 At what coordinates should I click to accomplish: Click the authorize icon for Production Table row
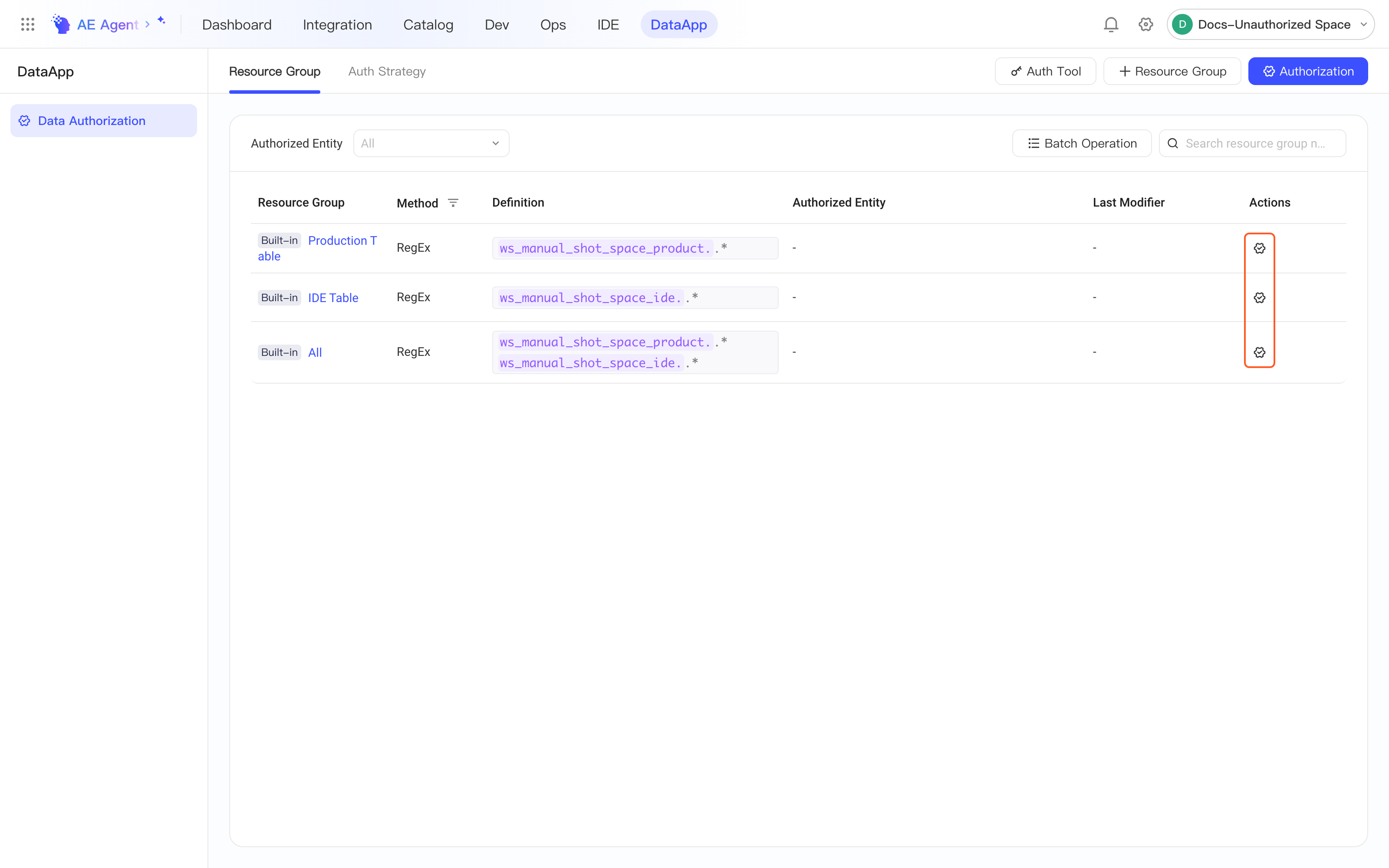pyautogui.click(x=1259, y=248)
